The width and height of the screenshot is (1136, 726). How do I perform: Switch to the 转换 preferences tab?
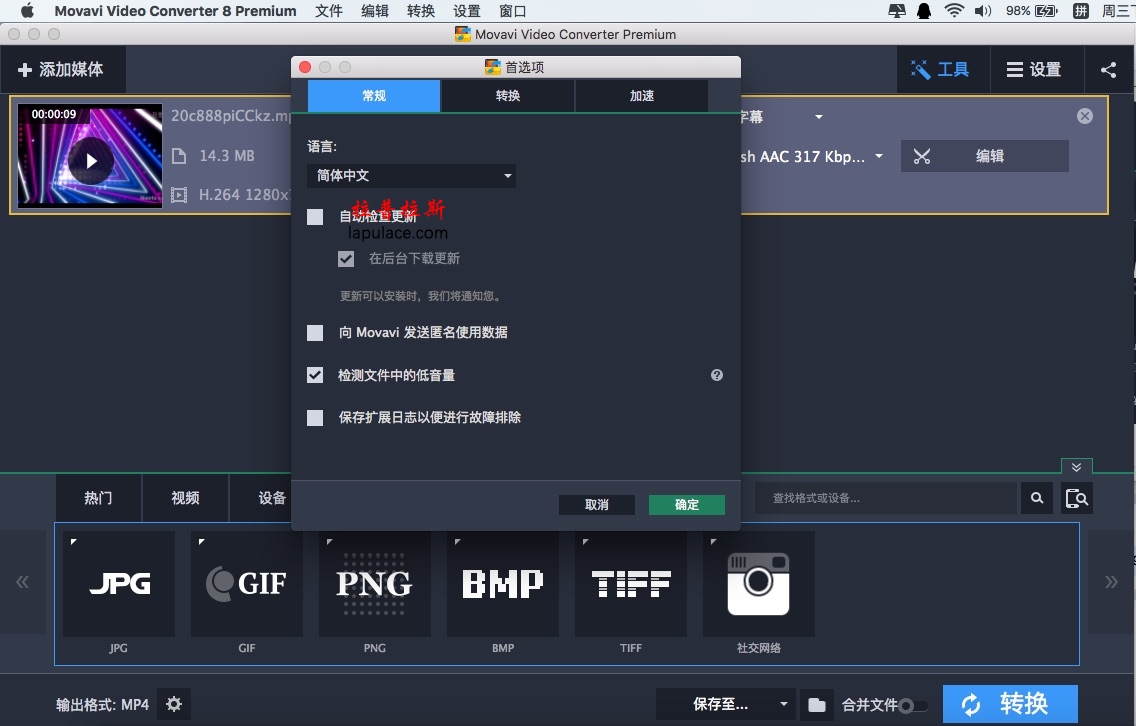507,96
